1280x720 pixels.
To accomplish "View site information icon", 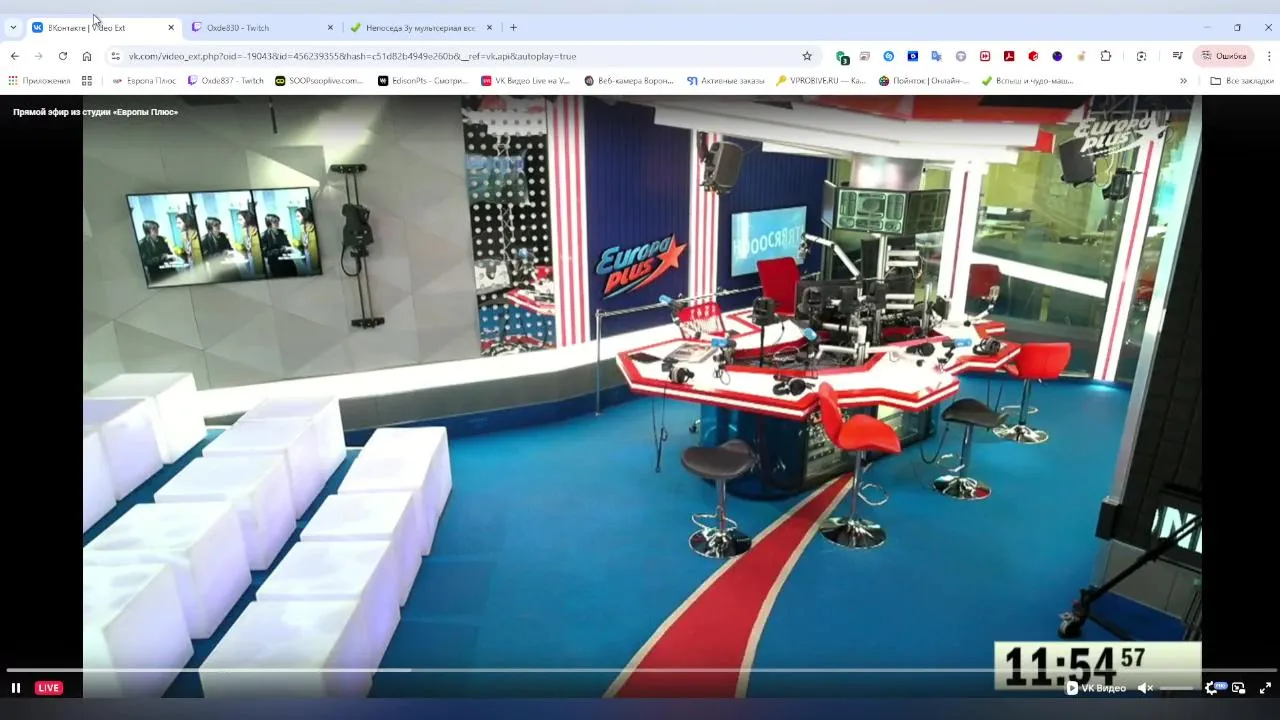I will click(x=115, y=56).
